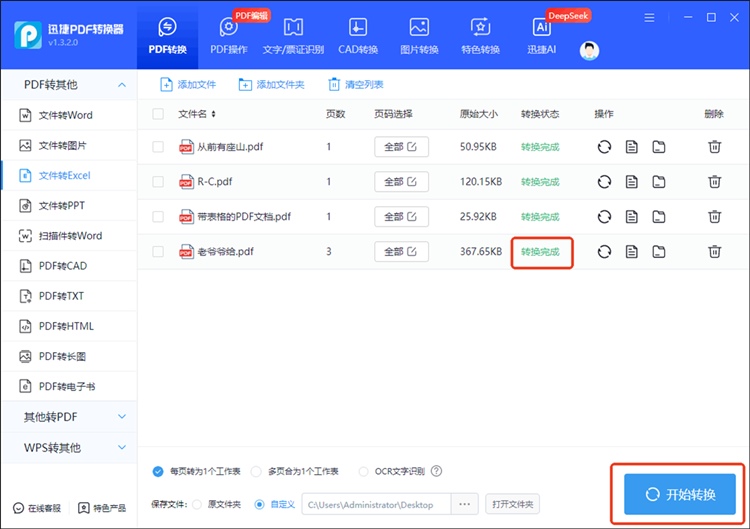Toggle the select-all checkbox in the header
The height and width of the screenshot is (529, 750).
pyautogui.click(x=158, y=114)
